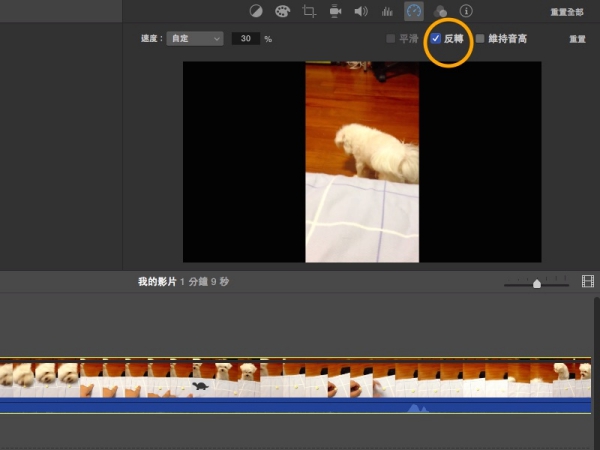This screenshot has width=600, height=450.
Task: Click the 重置全部 reset all button
Action: tap(567, 12)
